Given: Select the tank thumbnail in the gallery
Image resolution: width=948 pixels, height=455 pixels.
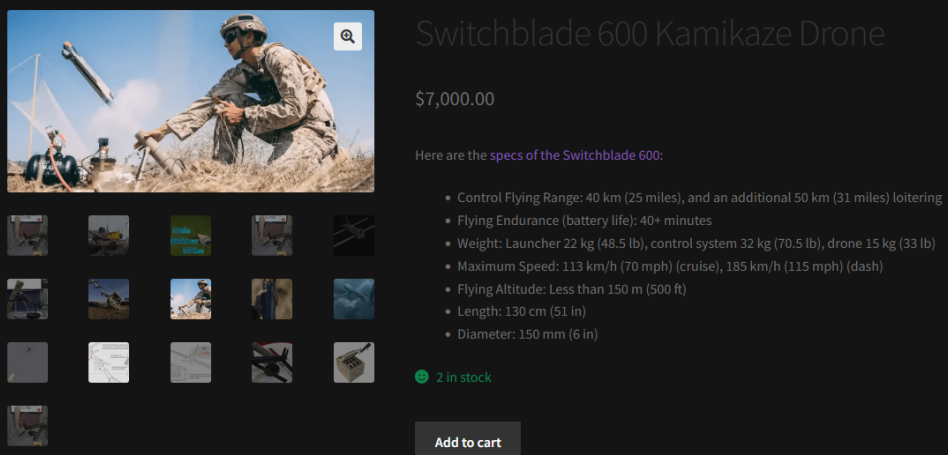Looking at the screenshot, I should pos(109,235).
